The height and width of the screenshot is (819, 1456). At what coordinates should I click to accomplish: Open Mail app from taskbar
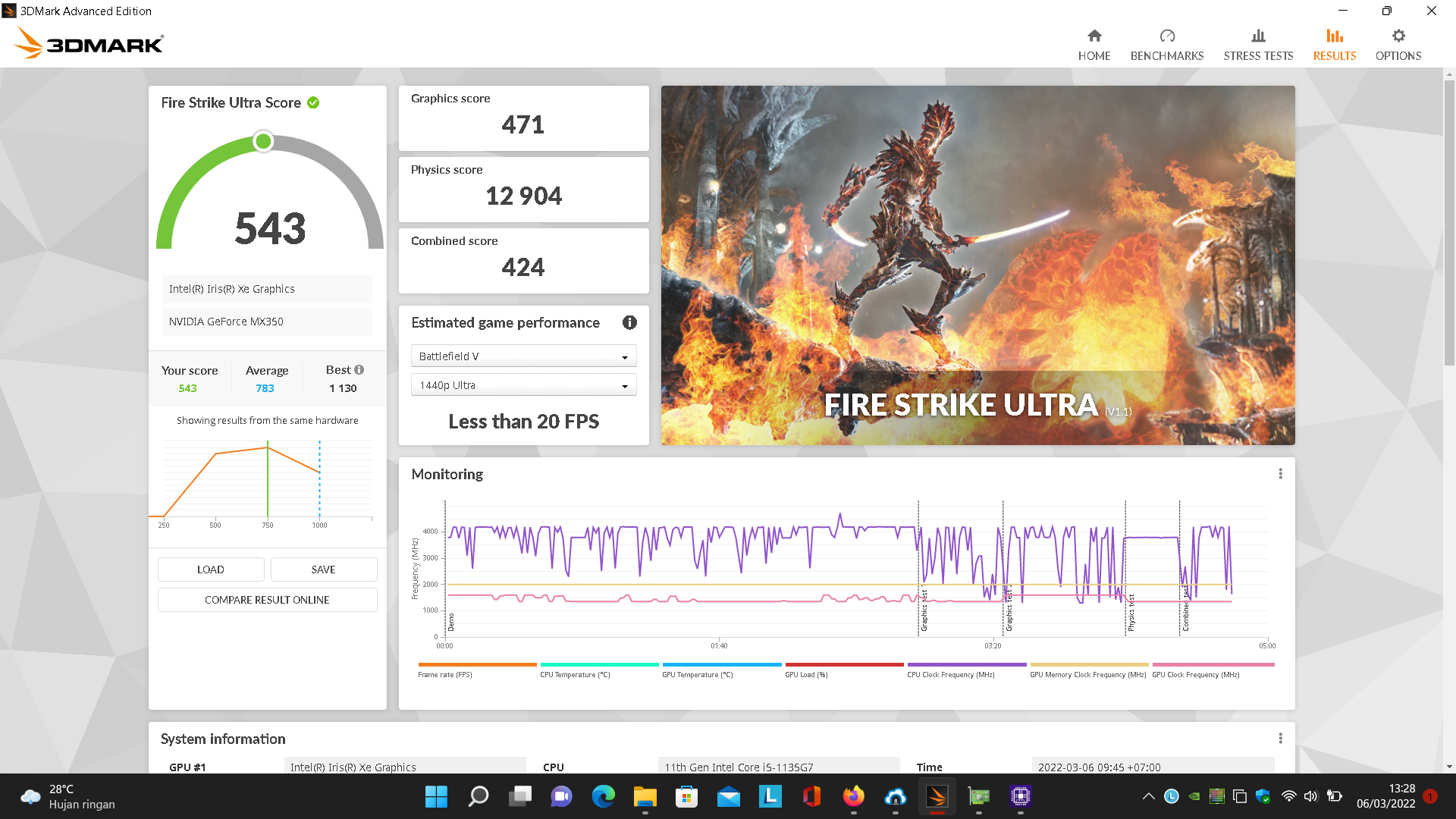coord(729,796)
